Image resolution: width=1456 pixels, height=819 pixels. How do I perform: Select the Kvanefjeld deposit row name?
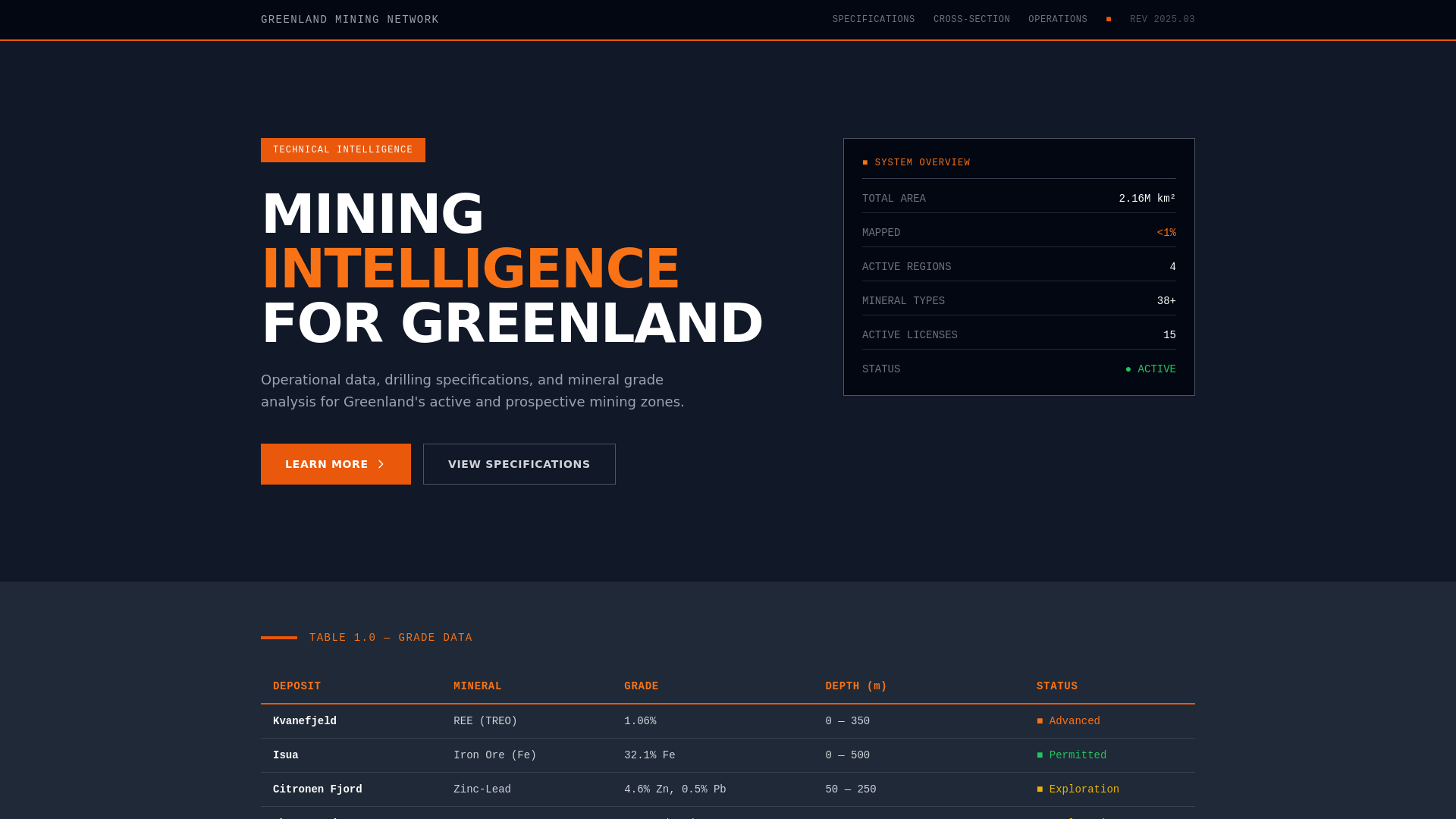click(x=305, y=721)
